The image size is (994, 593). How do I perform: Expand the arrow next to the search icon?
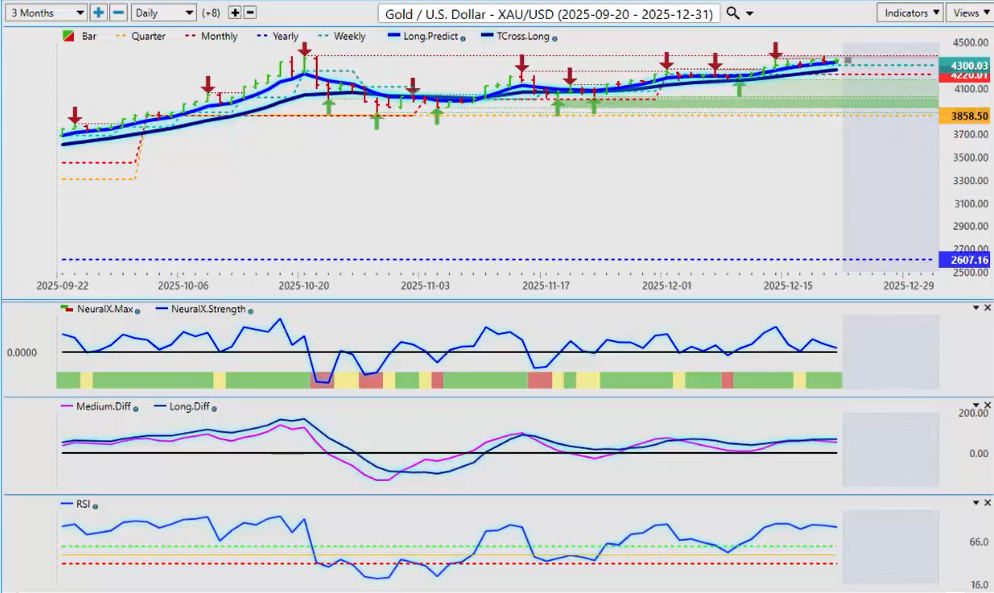750,13
